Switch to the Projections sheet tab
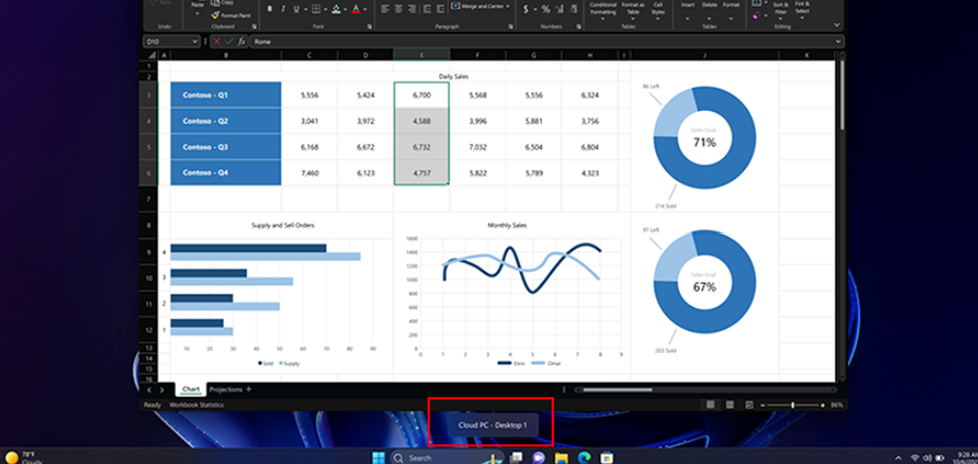The height and width of the screenshot is (464, 978). click(225, 389)
